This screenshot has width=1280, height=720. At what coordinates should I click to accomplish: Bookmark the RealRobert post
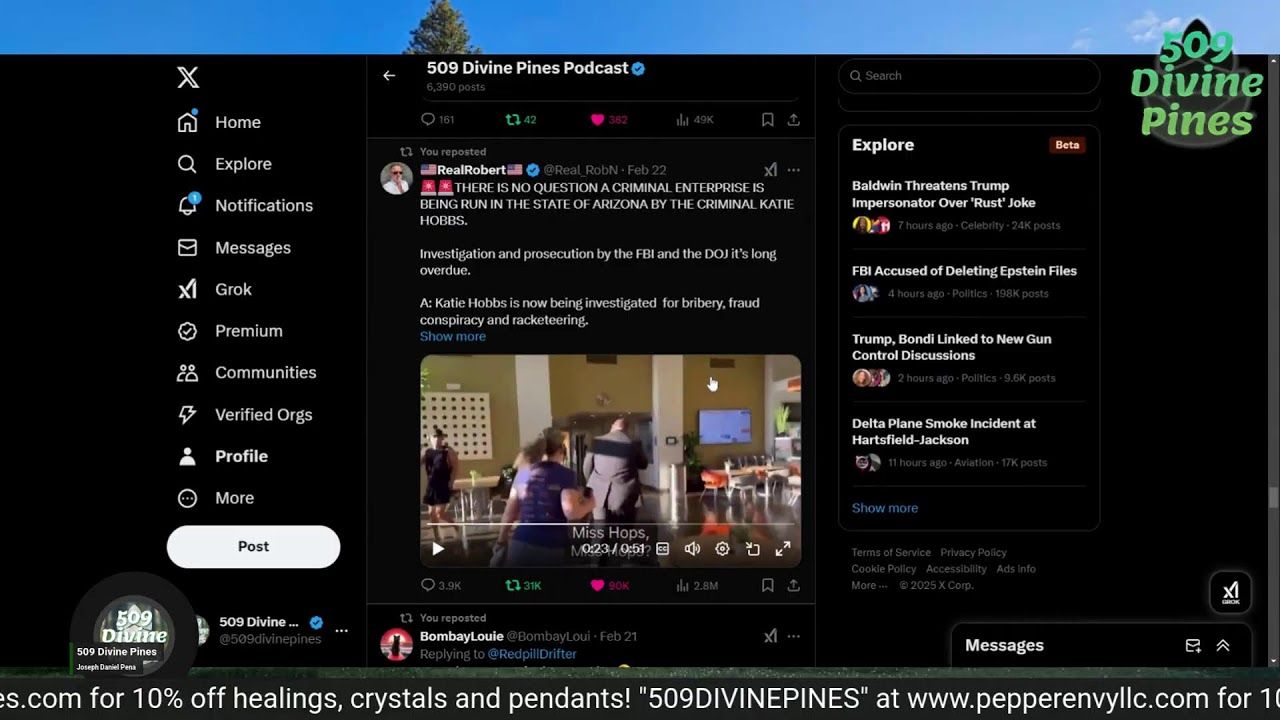point(767,585)
